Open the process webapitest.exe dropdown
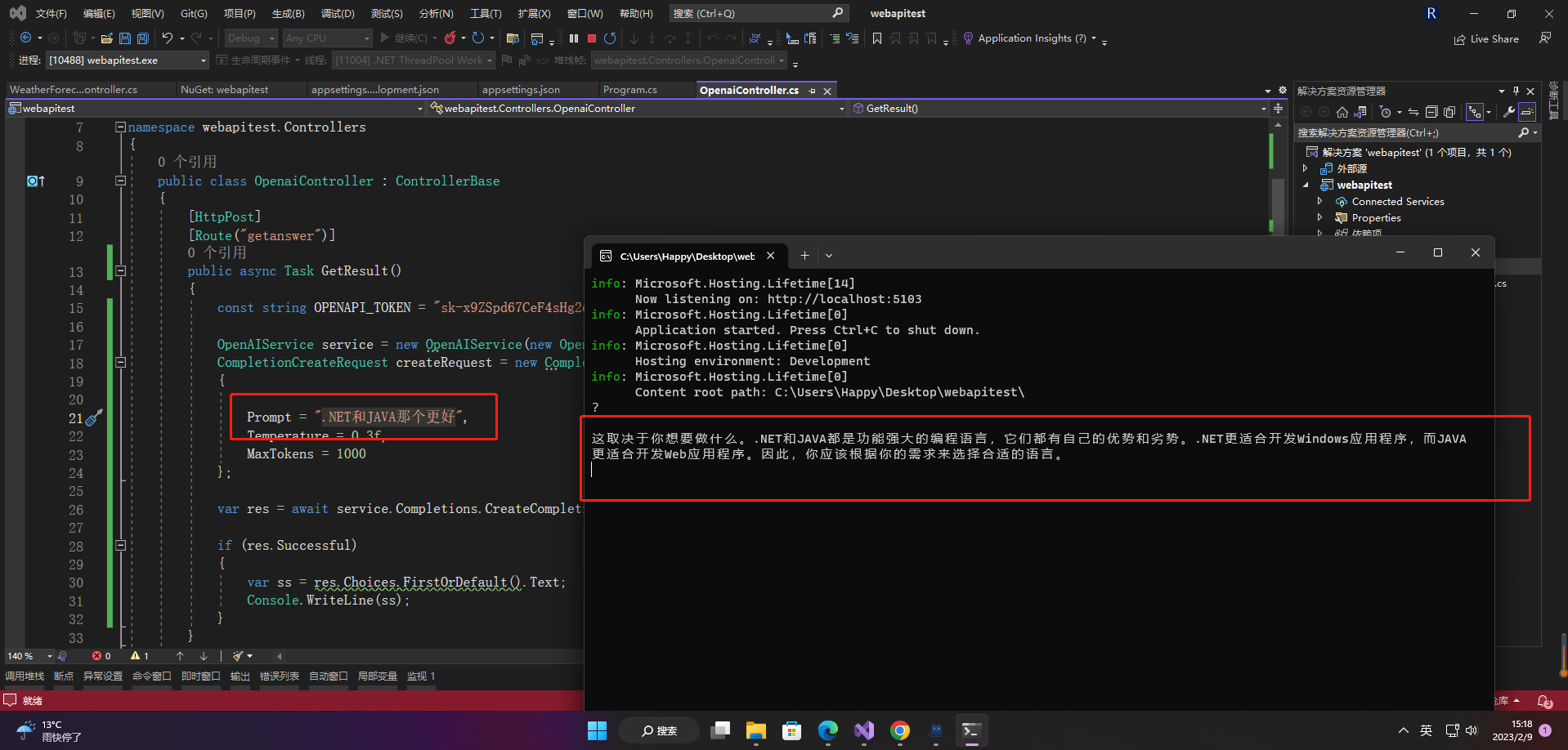Screen dimensions: 1568x750 point(128,60)
